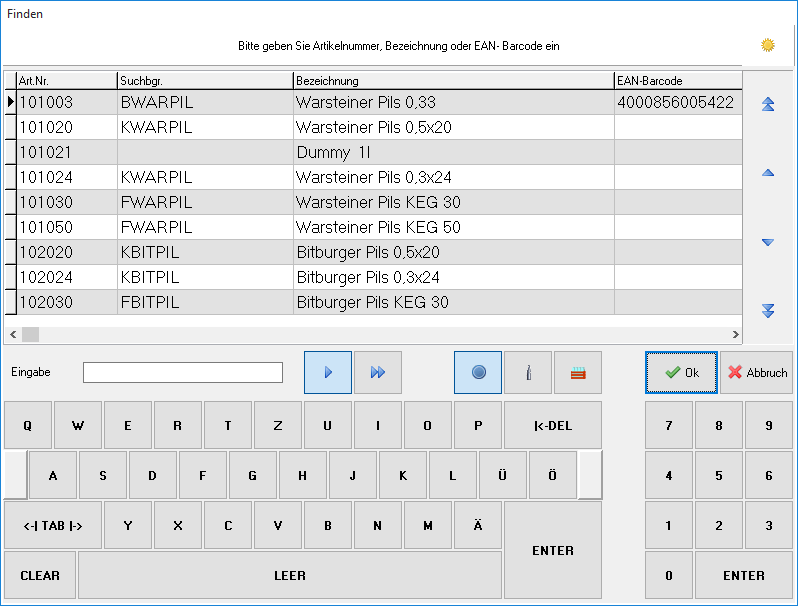Cancel with the Abbruch button
The height and width of the screenshot is (606, 798).
[x=756, y=372]
